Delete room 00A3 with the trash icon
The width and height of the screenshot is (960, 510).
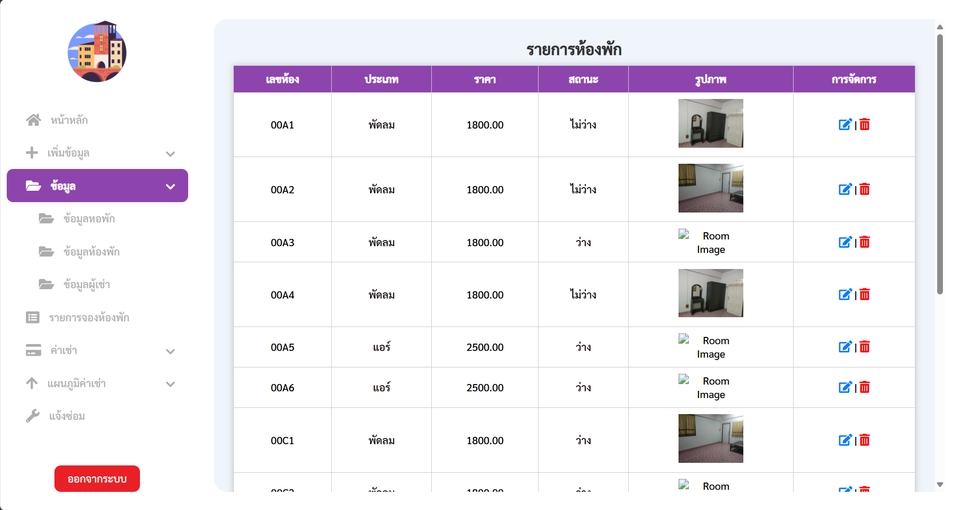[x=864, y=242]
